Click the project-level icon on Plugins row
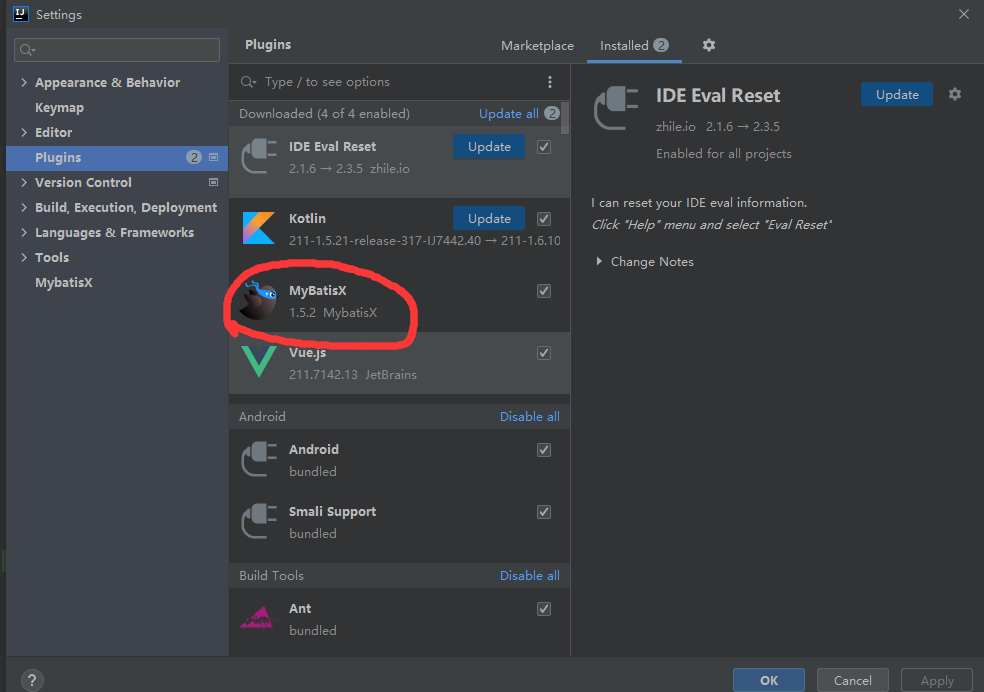This screenshot has height=692, width=984. [x=213, y=157]
